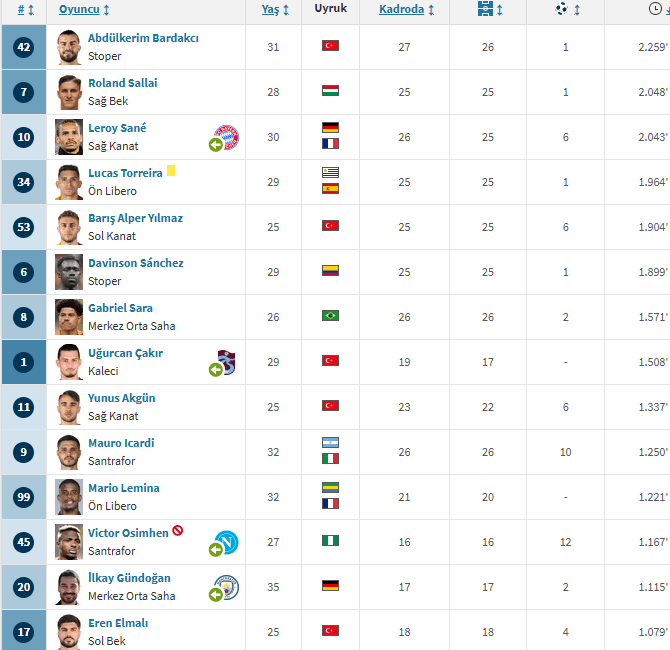This screenshot has width=670, height=650.
Task: Click the clock minutes-played column icon
Action: pyautogui.click(x=654, y=9)
